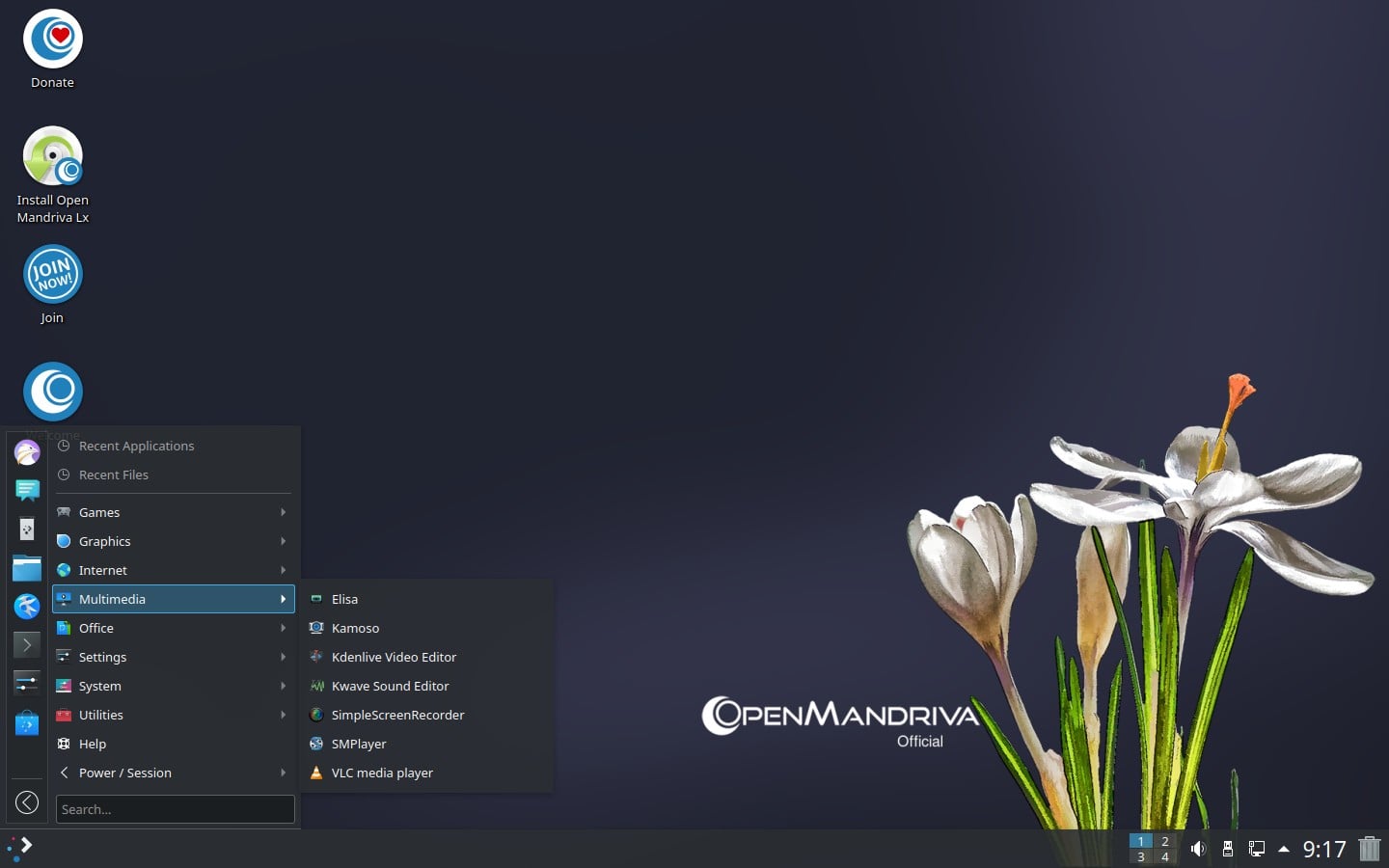The image size is (1389, 868).
Task: Switch to virtual desktop 2 in pager
Action: click(x=1165, y=841)
